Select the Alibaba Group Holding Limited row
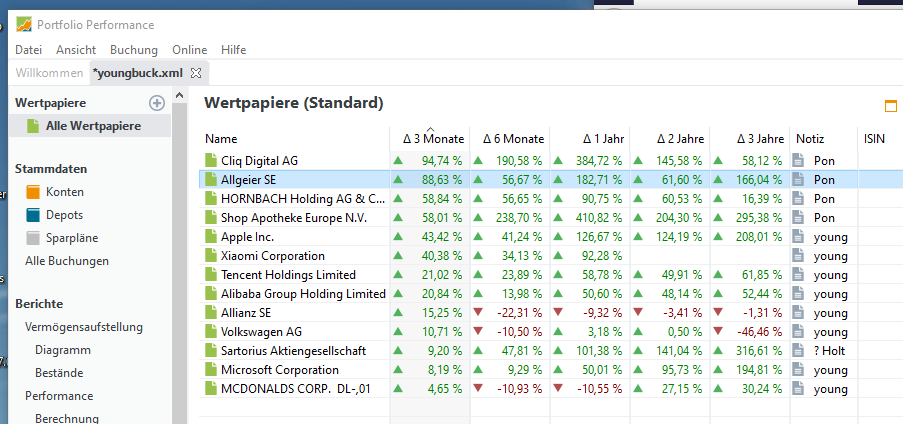Screen dimensions: 903x424 [551, 294]
